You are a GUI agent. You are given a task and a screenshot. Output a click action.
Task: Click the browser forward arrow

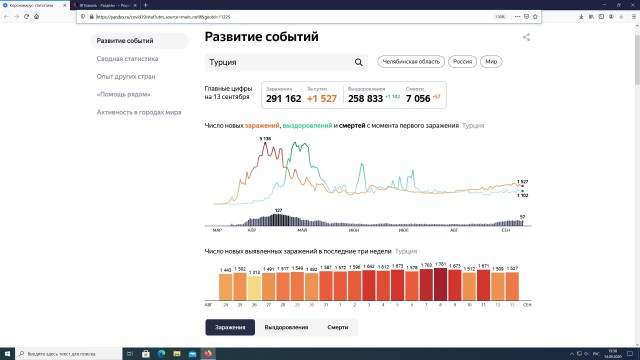tap(16, 17)
